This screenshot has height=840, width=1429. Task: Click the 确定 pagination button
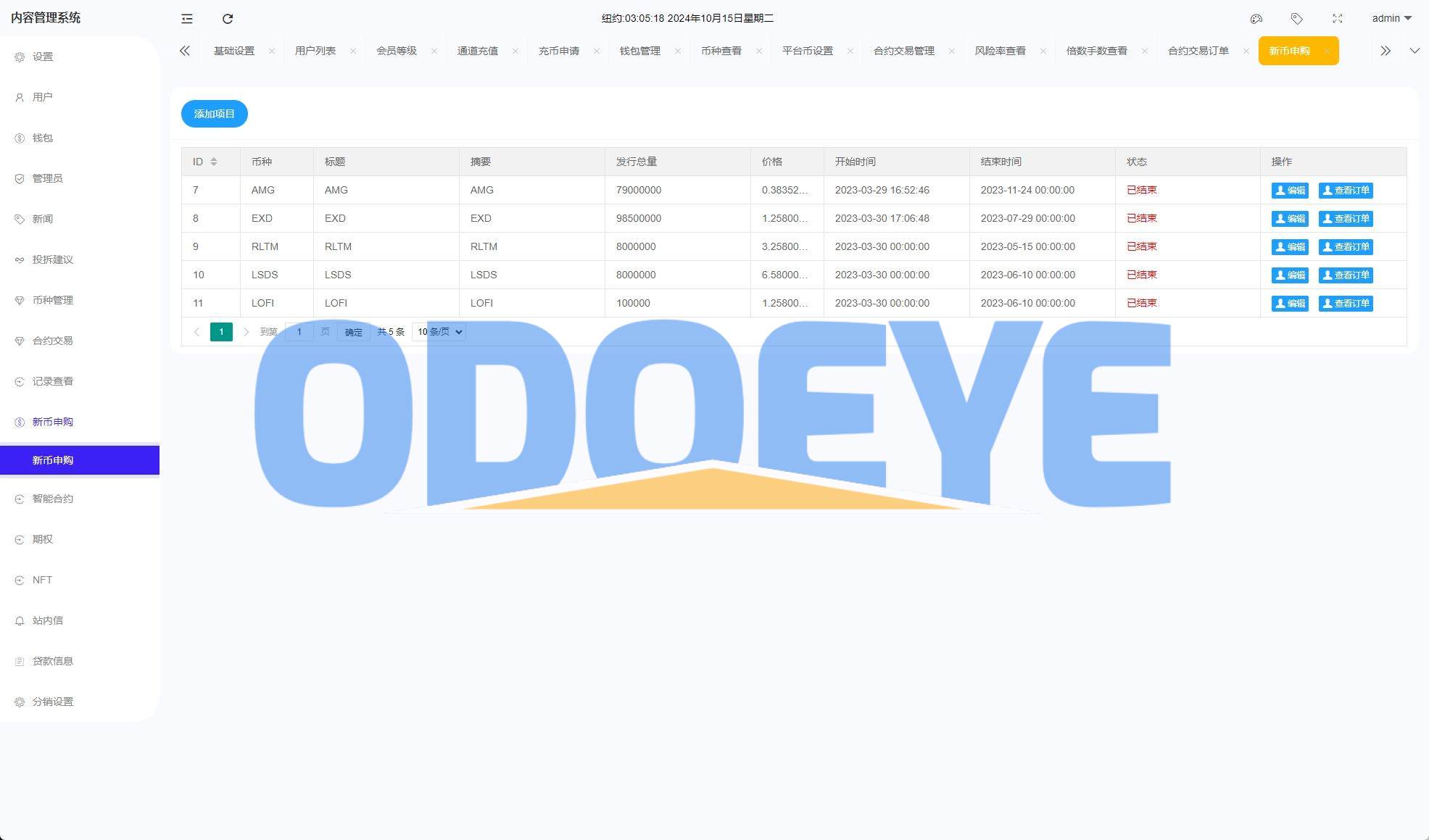pos(354,332)
